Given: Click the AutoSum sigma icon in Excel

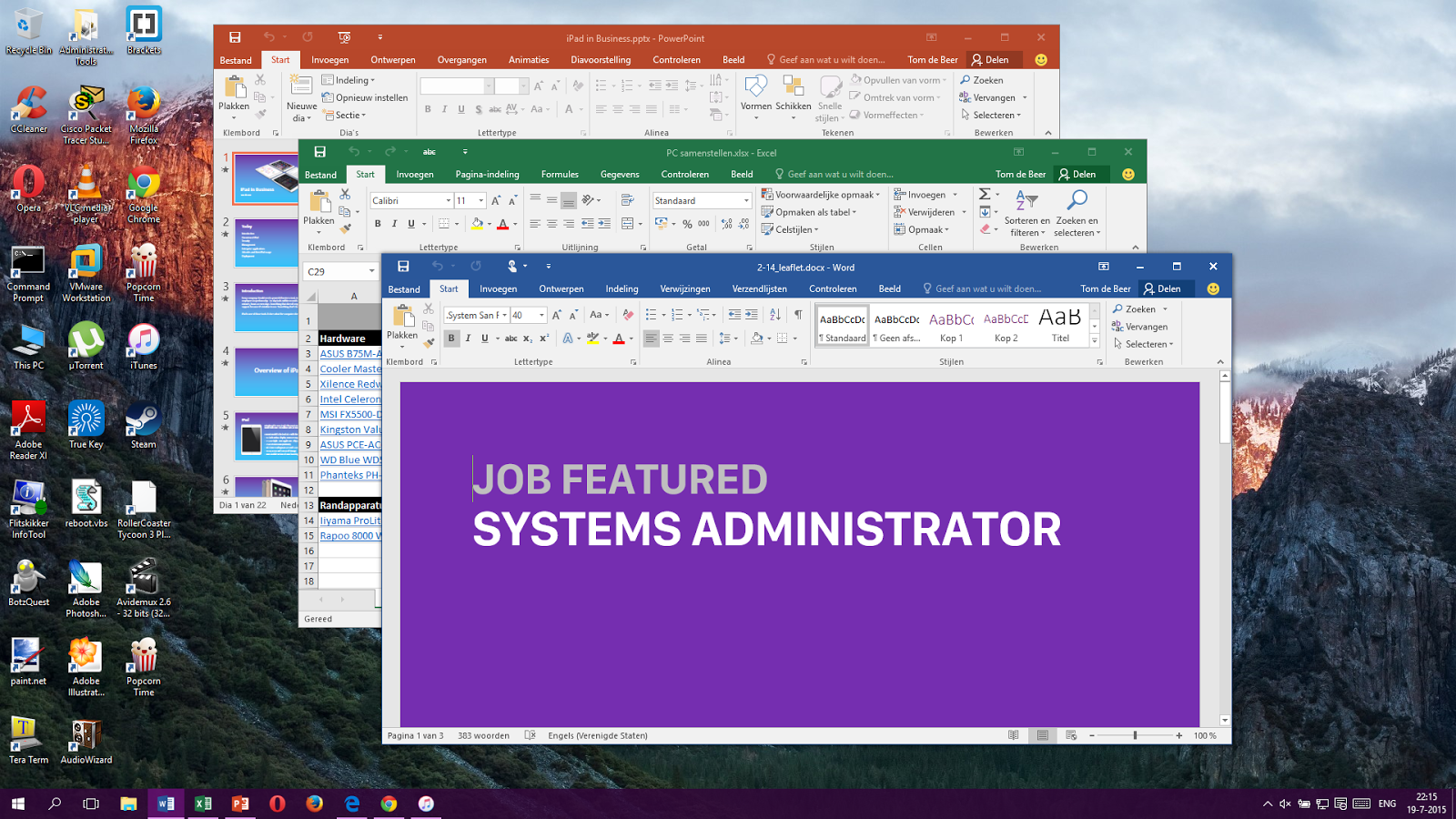Looking at the screenshot, I should pos(983,193).
